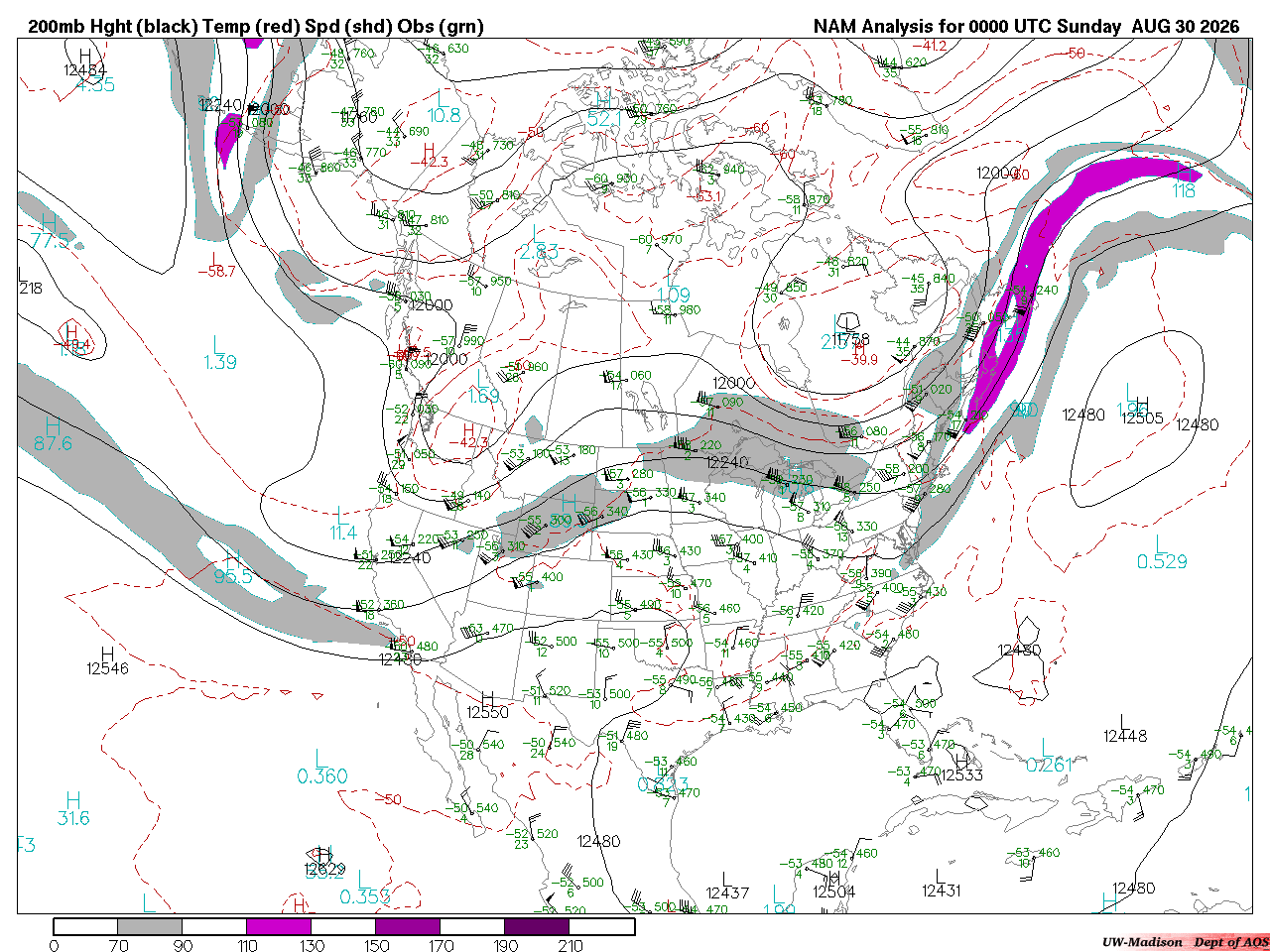Click the gray 70-90 speed legend swatch
This screenshot has height=952, width=1270.
[x=150, y=926]
